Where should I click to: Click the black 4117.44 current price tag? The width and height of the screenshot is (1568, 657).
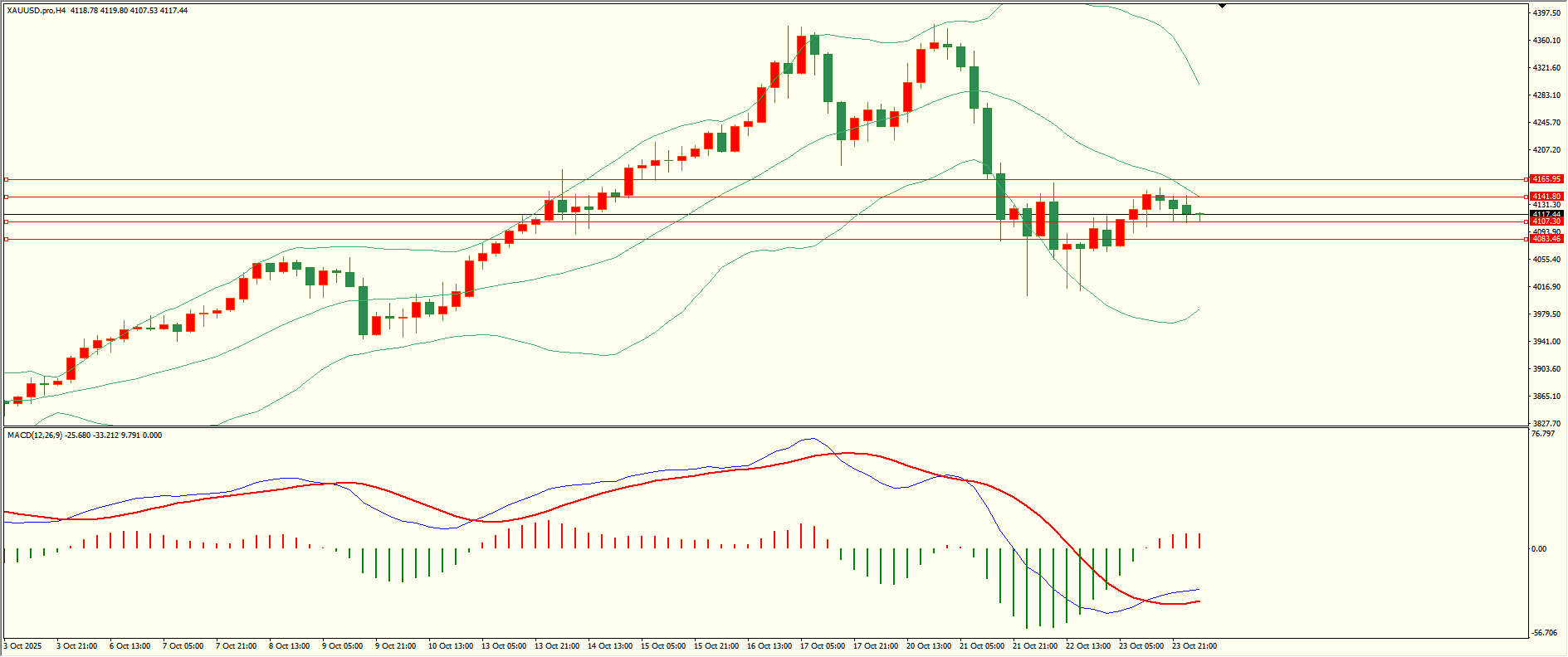point(1546,214)
